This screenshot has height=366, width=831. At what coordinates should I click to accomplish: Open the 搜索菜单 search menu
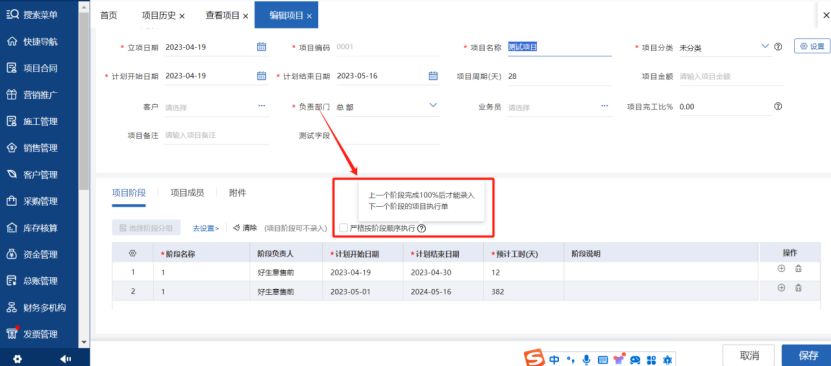pos(32,14)
